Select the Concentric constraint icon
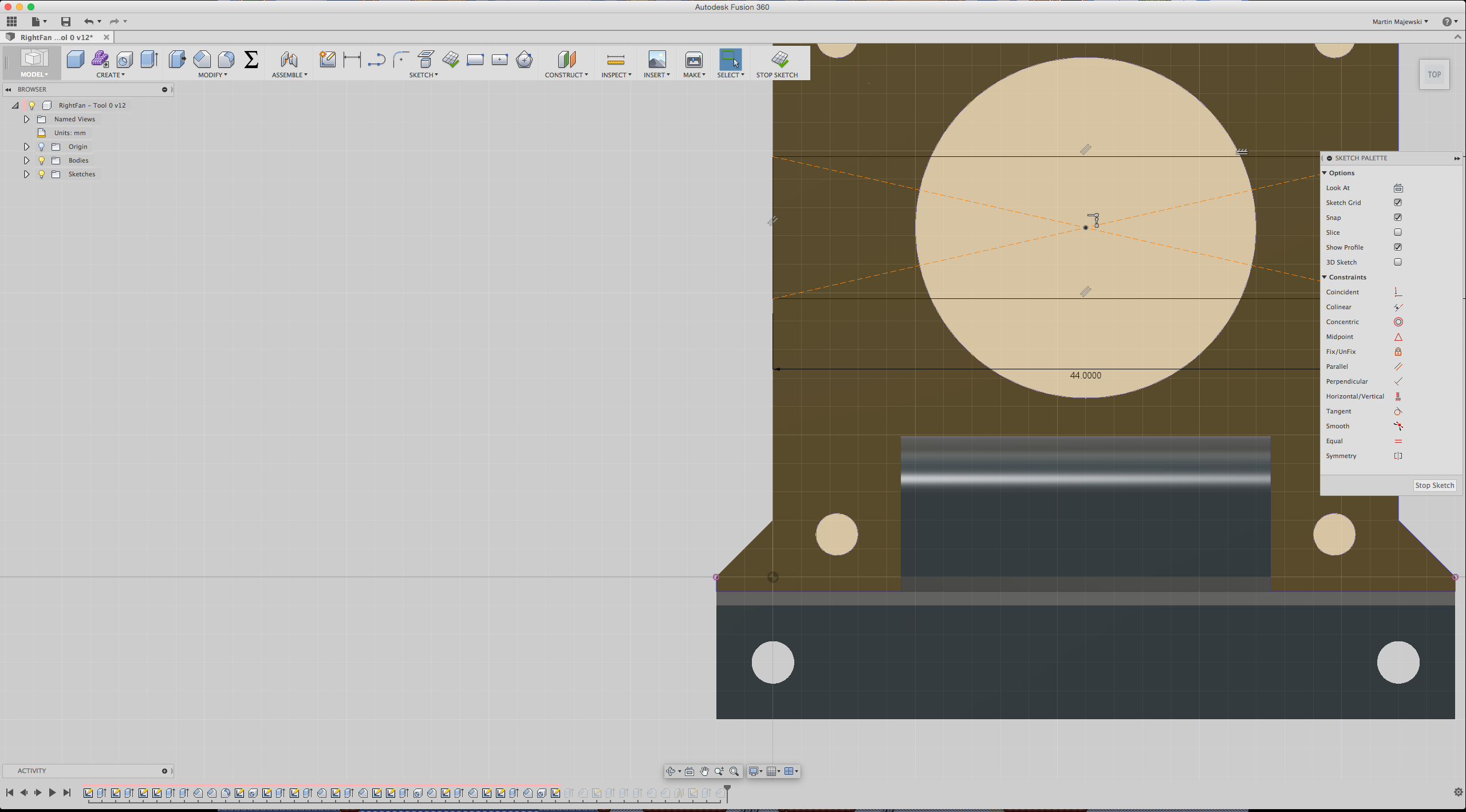This screenshot has width=1466, height=812. click(1398, 322)
